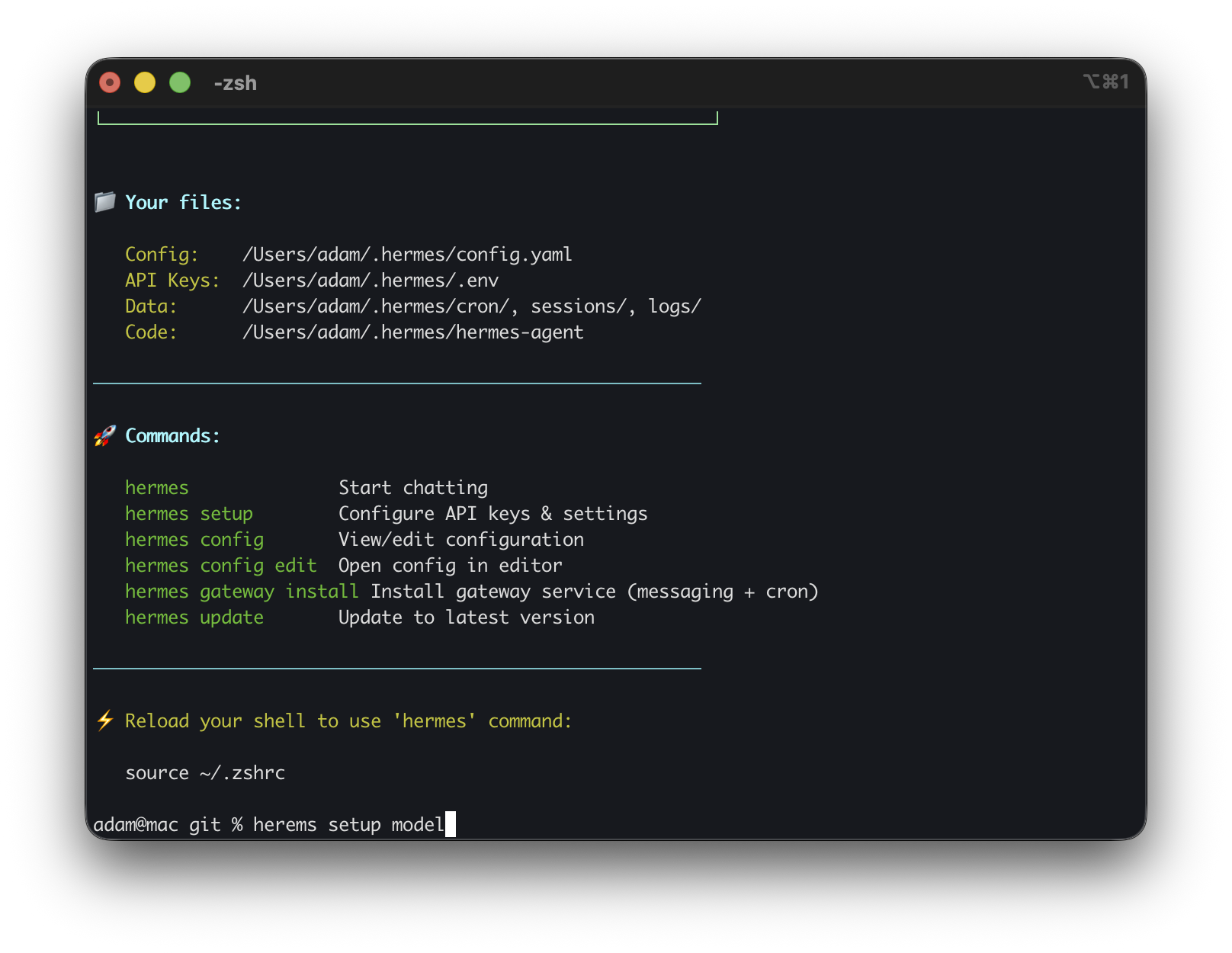Viewport: 1232px width, 953px height.
Task: Click 'Update to latest version' description
Action: [x=467, y=618]
